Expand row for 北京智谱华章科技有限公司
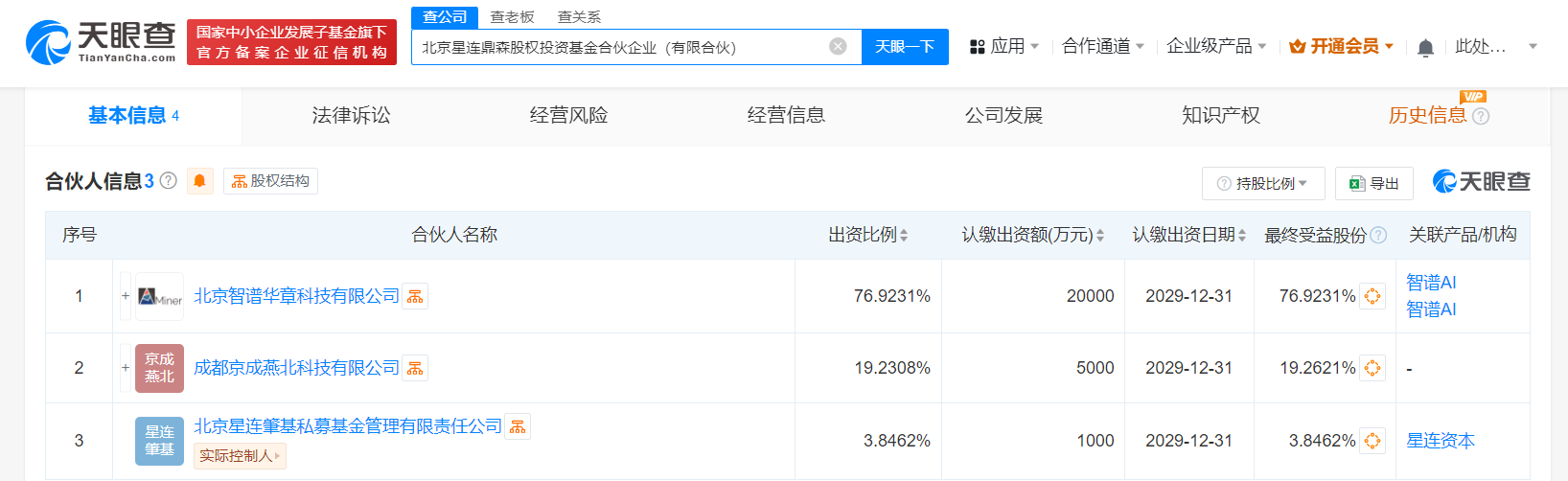Screen dimensions: 1568x481 coord(126,296)
